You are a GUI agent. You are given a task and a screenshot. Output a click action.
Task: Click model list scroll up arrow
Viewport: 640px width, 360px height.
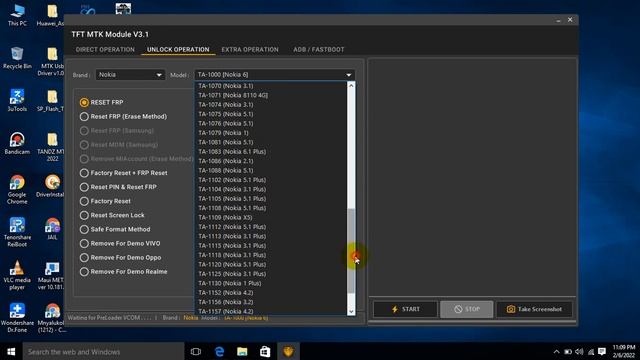351,86
